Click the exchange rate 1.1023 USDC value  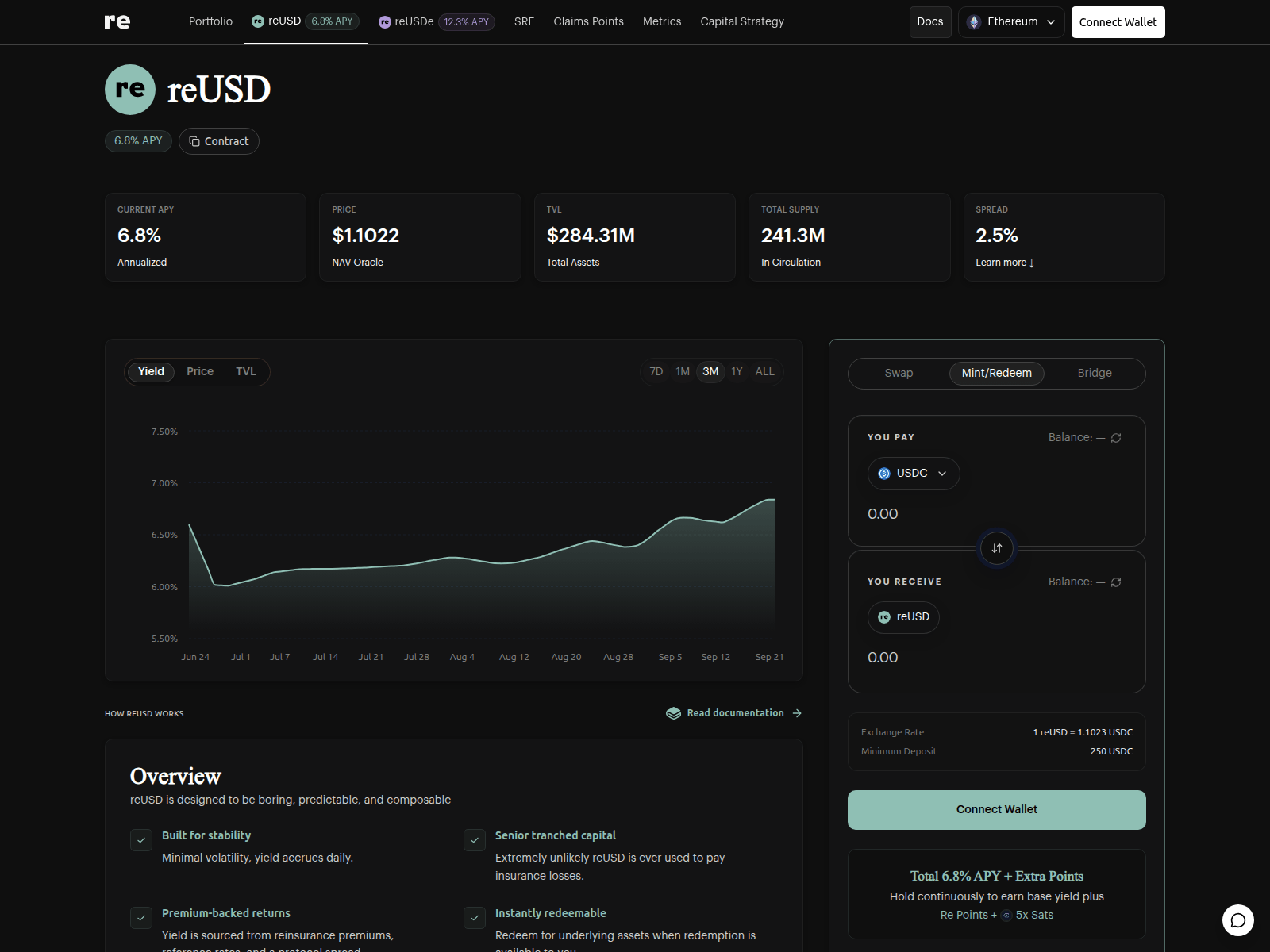[1083, 732]
